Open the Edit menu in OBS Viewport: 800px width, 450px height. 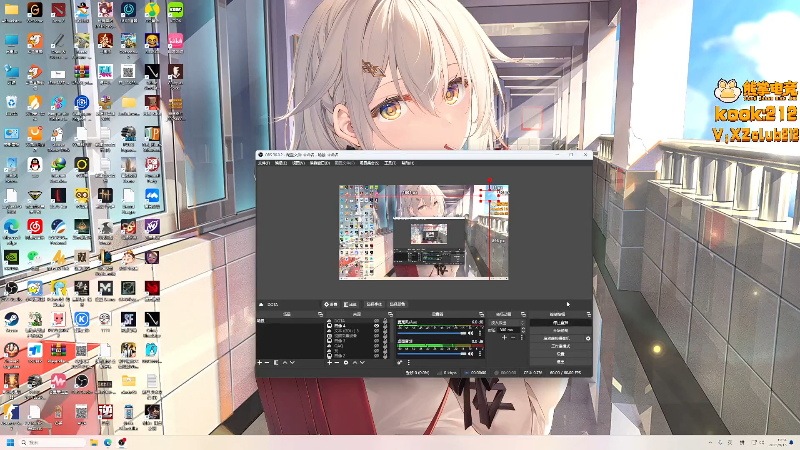[281, 163]
